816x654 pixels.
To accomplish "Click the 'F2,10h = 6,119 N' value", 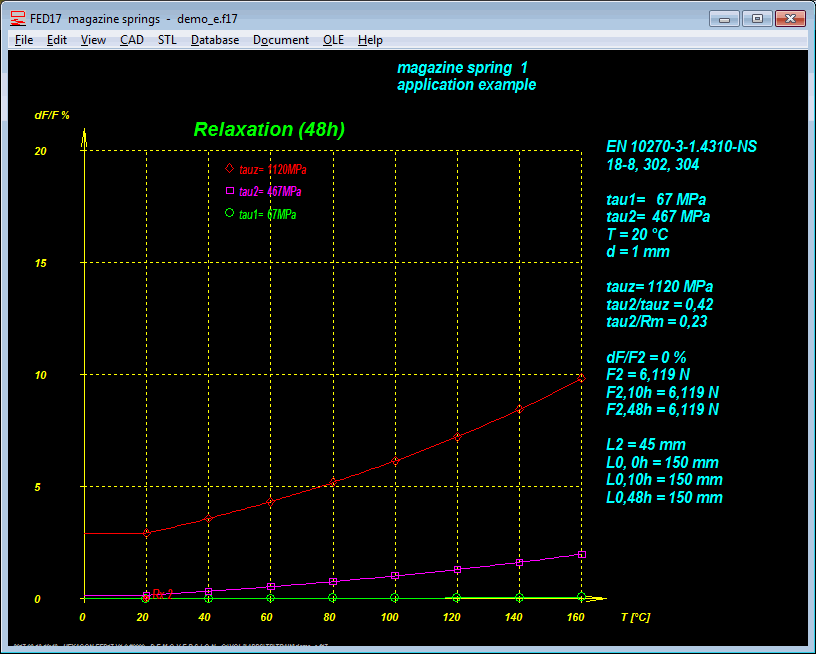I will coord(662,392).
